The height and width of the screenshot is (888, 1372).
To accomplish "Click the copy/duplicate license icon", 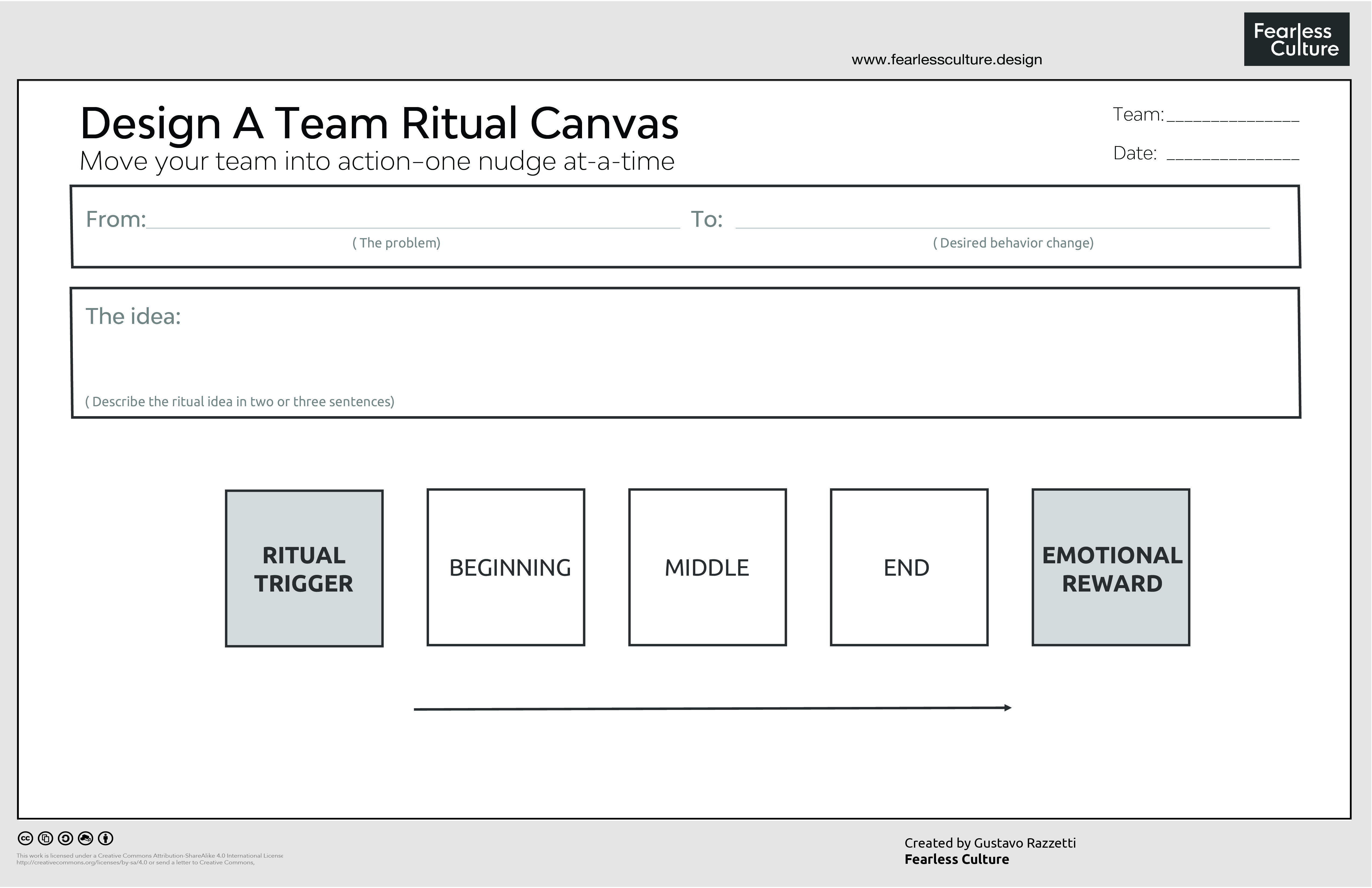I will point(45,839).
